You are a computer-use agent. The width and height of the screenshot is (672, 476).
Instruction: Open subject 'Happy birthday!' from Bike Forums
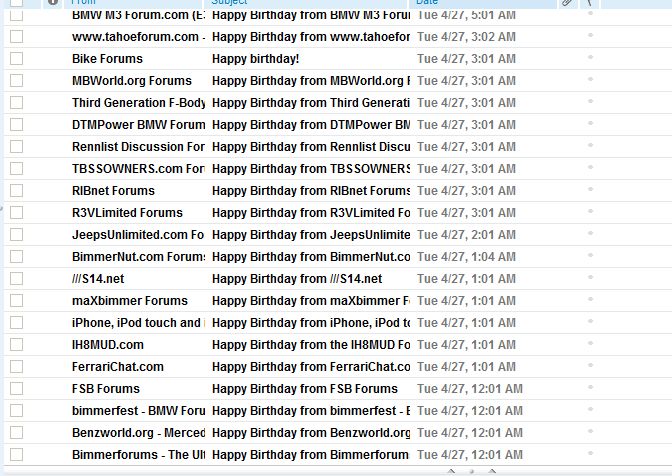point(255,59)
